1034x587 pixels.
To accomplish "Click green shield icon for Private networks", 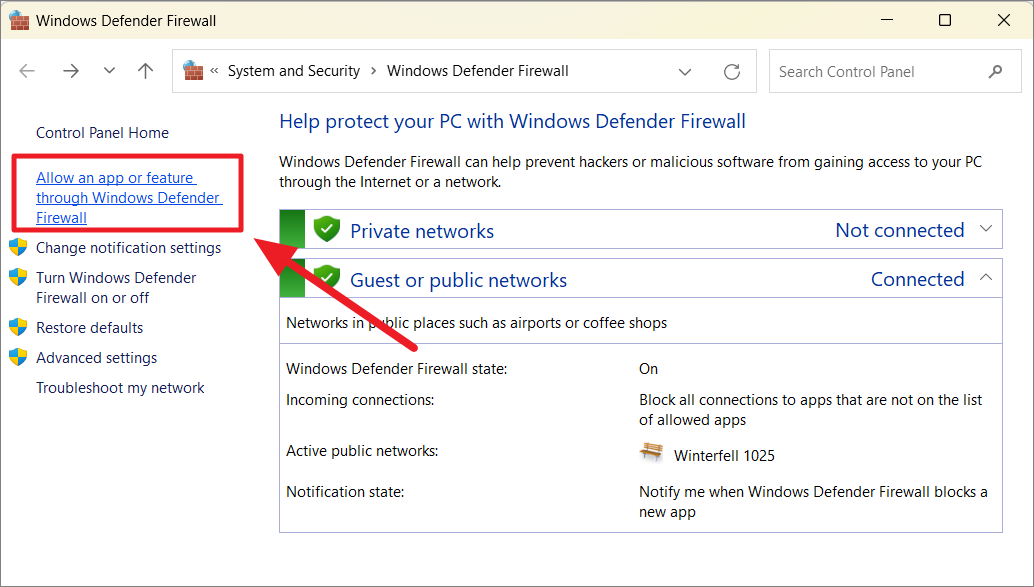I will pyautogui.click(x=326, y=229).
